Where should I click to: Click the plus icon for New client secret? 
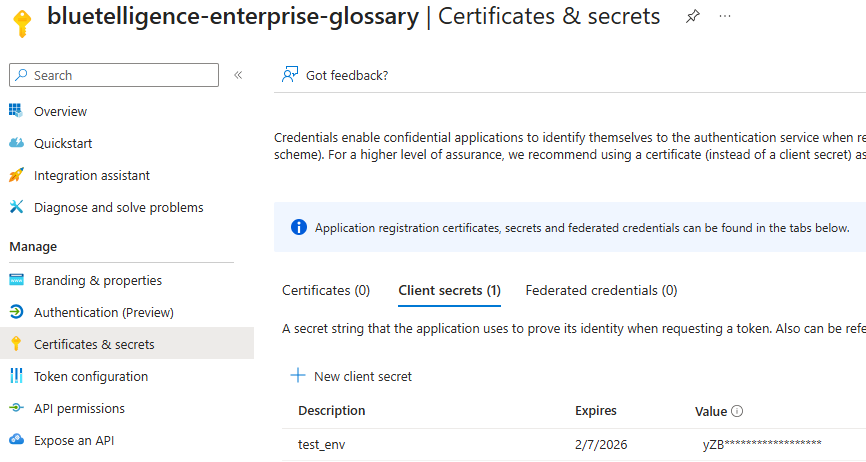pyautogui.click(x=298, y=375)
